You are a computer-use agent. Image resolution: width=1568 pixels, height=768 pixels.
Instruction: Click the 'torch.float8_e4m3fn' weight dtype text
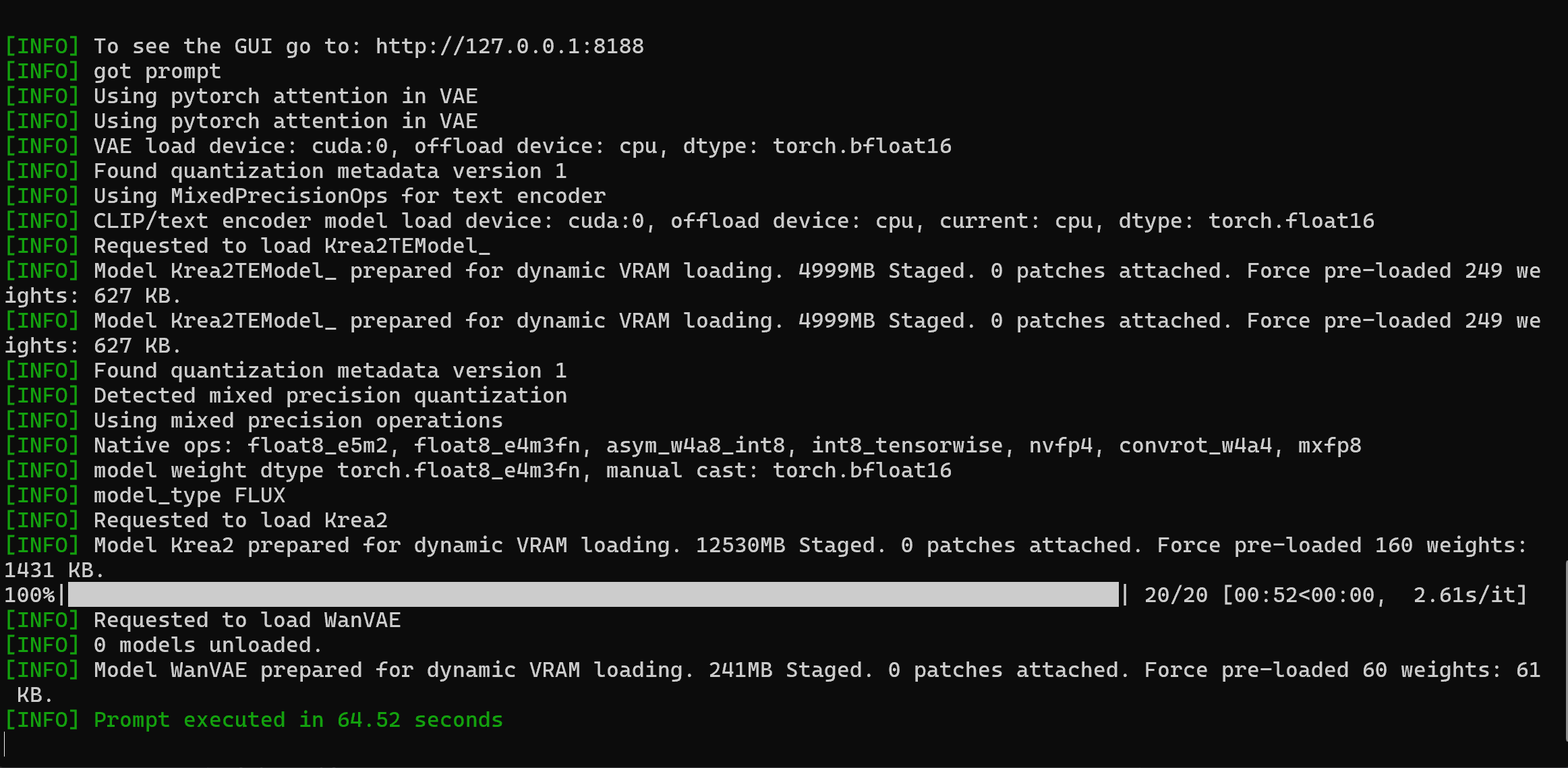click(x=458, y=470)
